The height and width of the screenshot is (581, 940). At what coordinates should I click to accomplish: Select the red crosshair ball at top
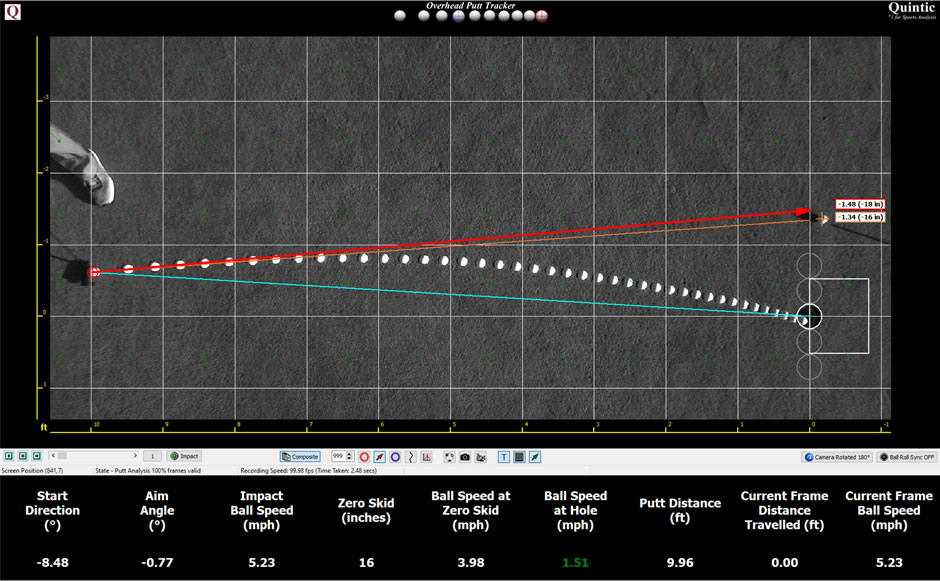542,16
